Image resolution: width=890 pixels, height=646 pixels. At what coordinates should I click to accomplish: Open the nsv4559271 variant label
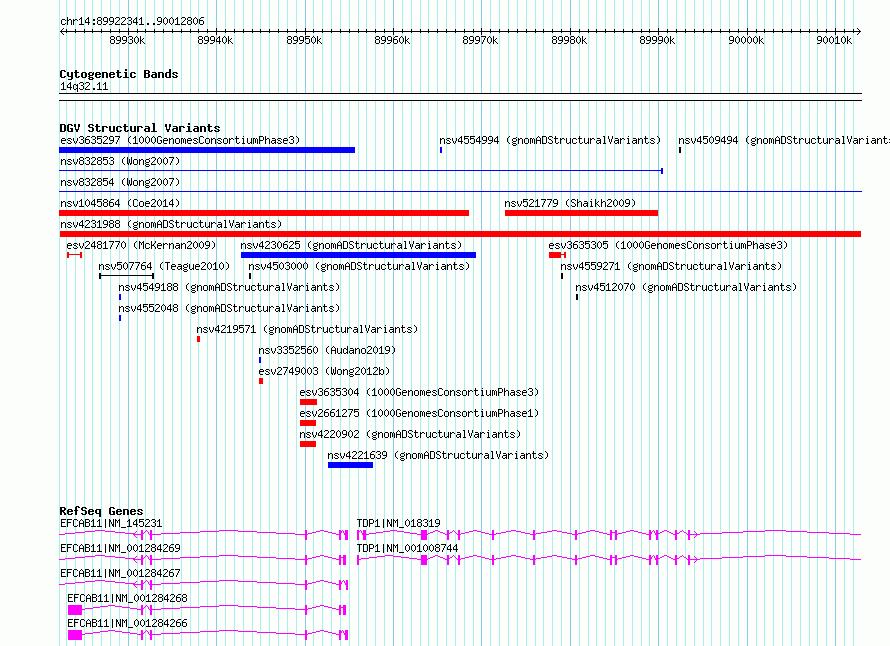[x=671, y=266]
